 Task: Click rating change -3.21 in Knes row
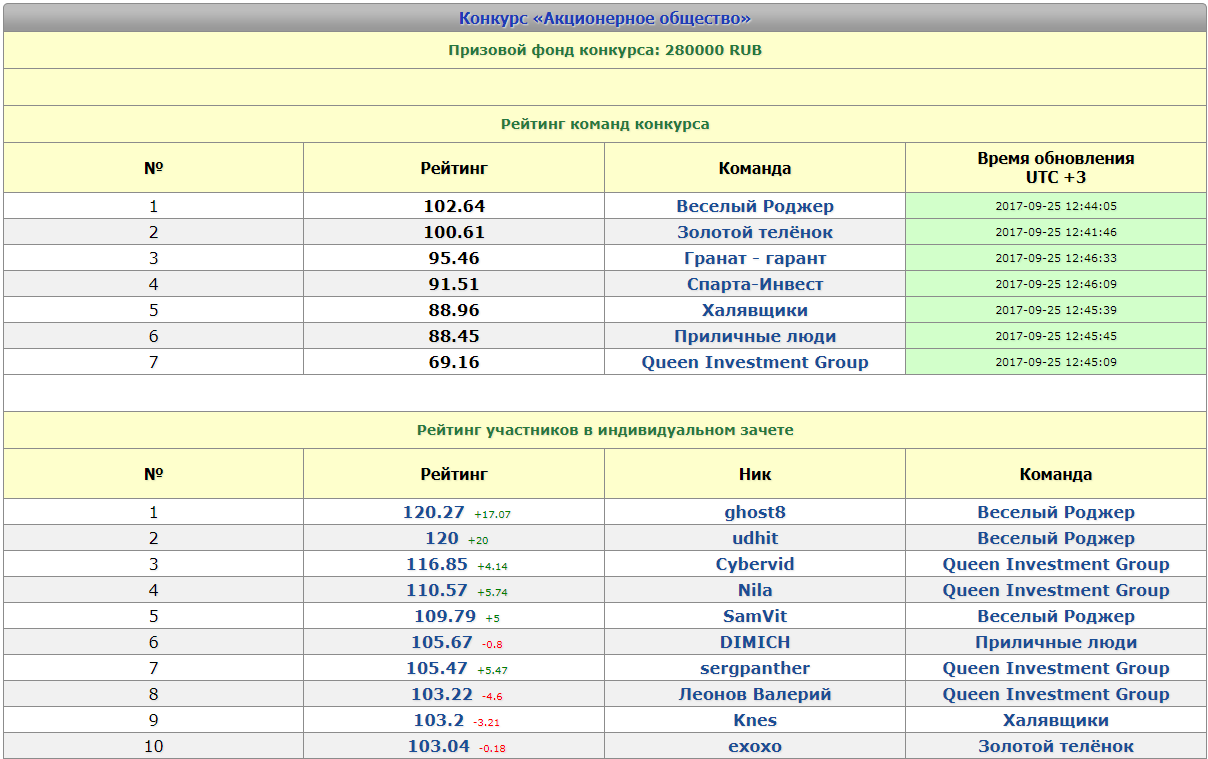pos(485,722)
